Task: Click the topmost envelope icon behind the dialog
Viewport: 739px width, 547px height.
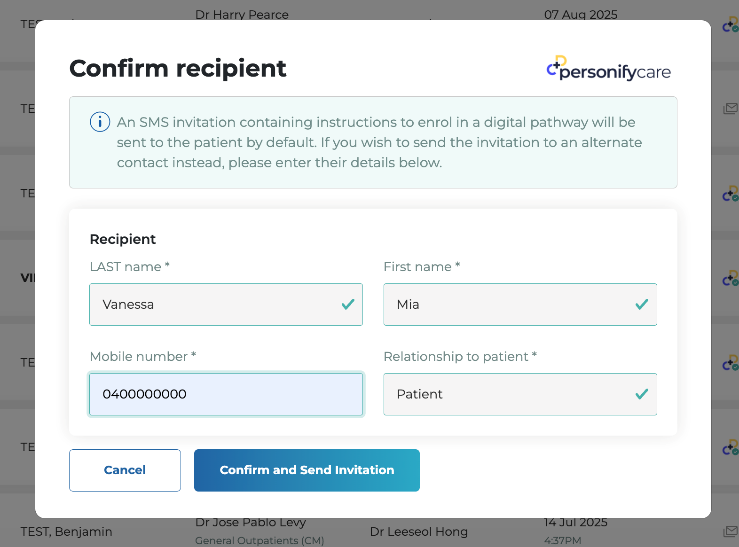Action: click(x=729, y=109)
